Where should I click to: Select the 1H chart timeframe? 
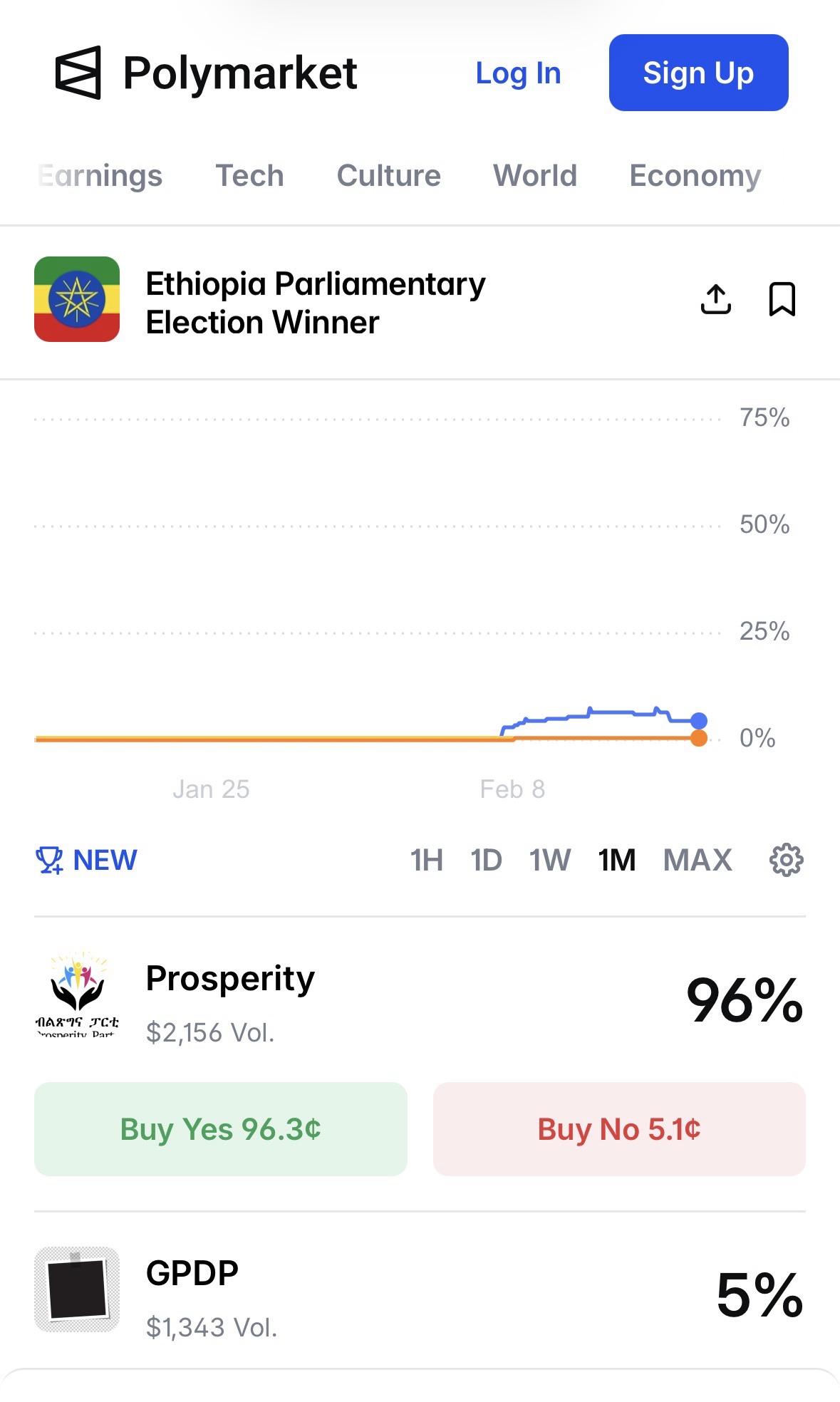426,860
